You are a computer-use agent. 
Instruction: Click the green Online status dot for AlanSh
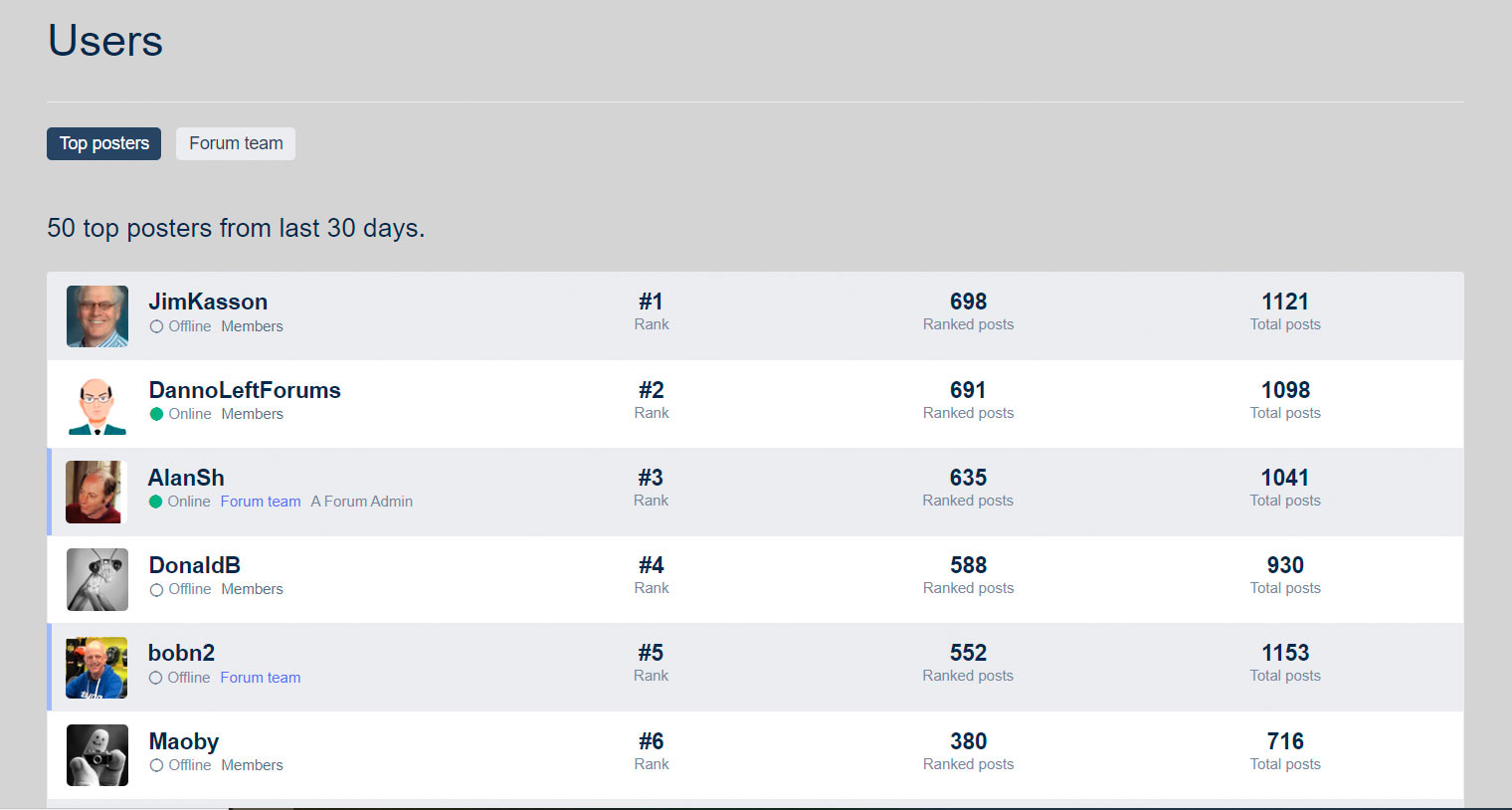click(155, 502)
